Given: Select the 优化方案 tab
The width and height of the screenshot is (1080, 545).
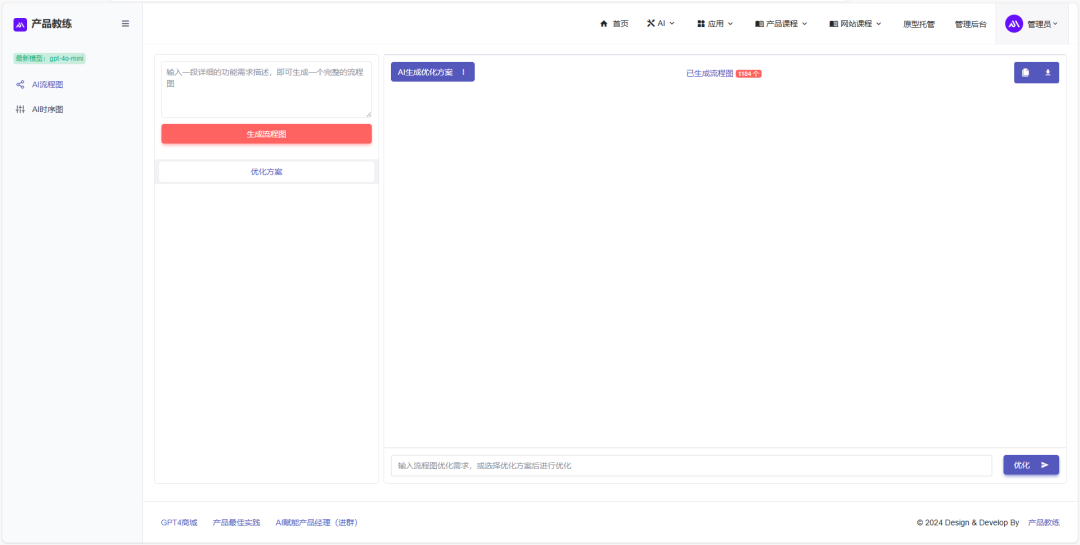Looking at the screenshot, I should (267, 172).
